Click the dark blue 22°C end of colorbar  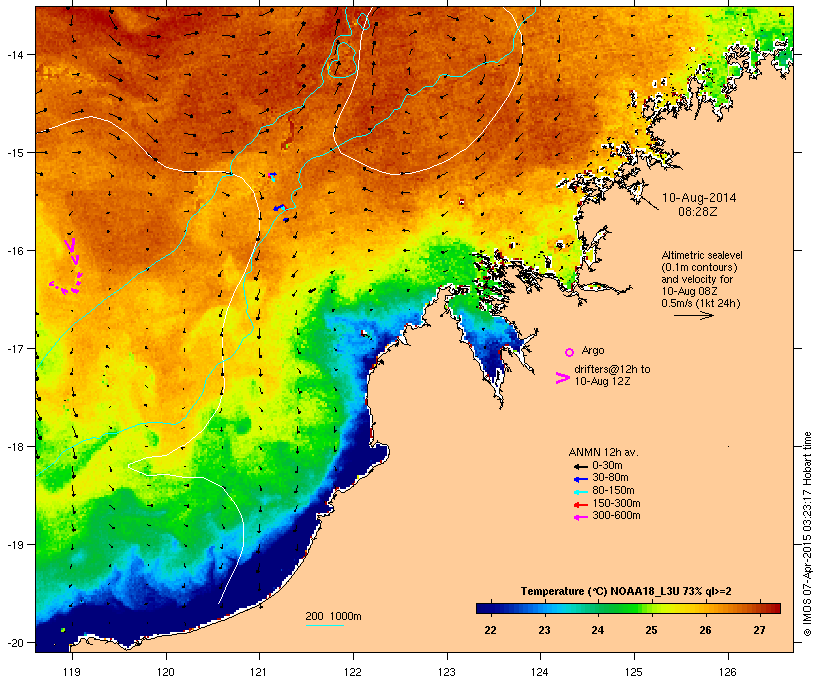point(484,608)
